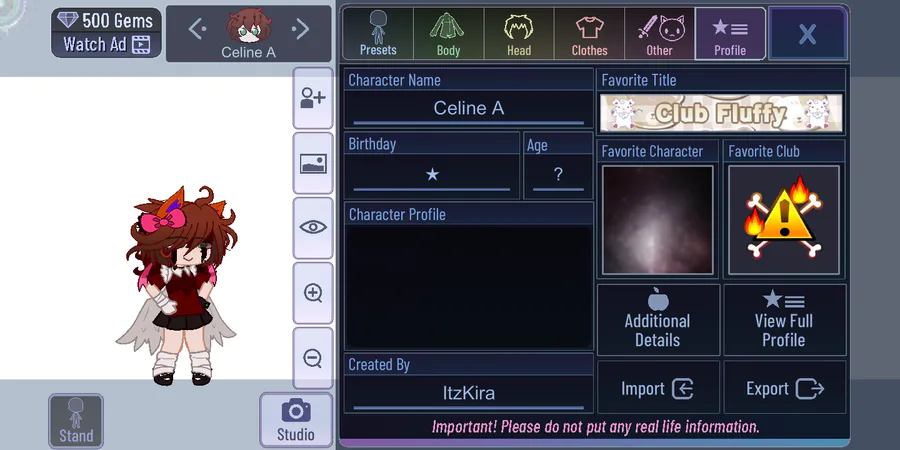
Task: Open the background image picker icon
Action: pos(313,164)
